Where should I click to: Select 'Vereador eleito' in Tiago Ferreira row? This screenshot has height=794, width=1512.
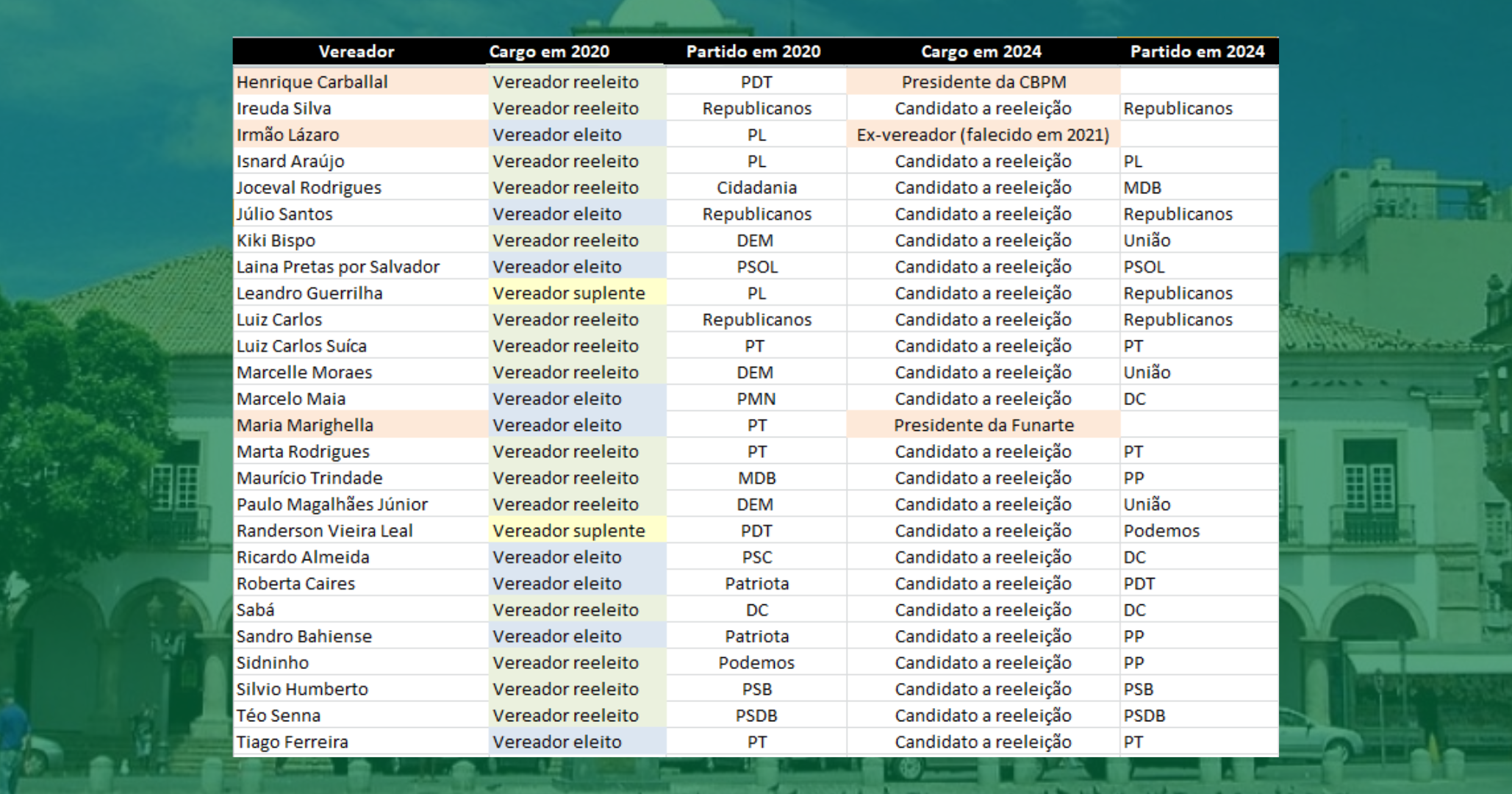tap(577, 743)
